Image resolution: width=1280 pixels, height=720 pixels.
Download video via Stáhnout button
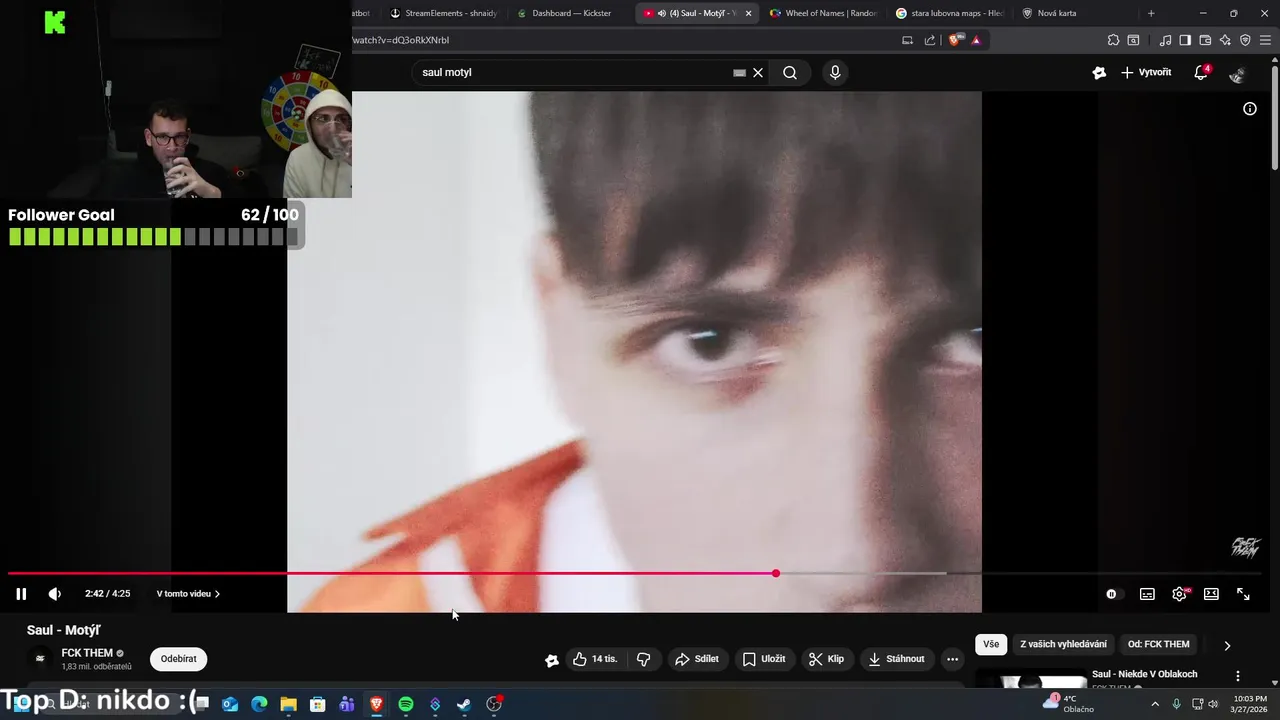[896, 659]
